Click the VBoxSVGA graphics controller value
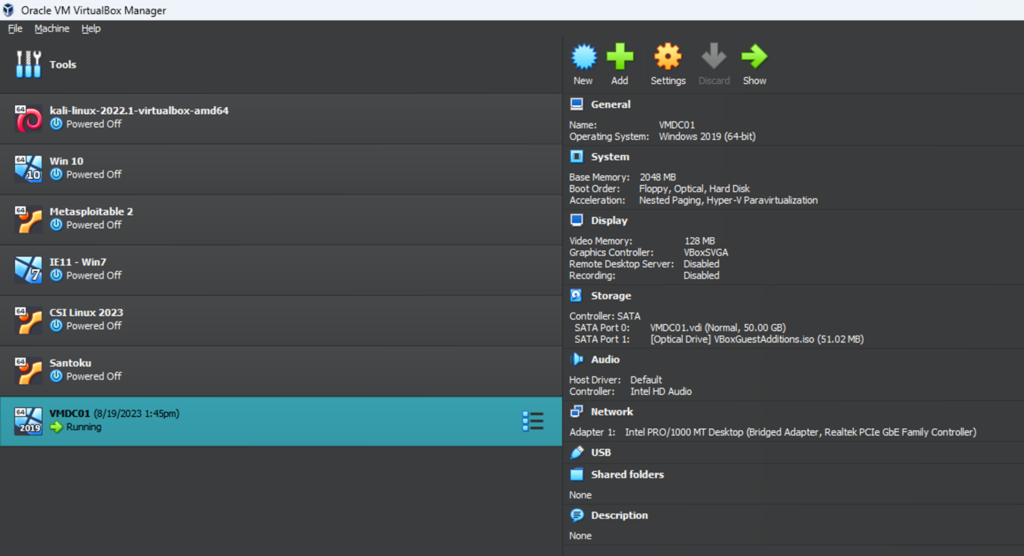 click(x=706, y=252)
